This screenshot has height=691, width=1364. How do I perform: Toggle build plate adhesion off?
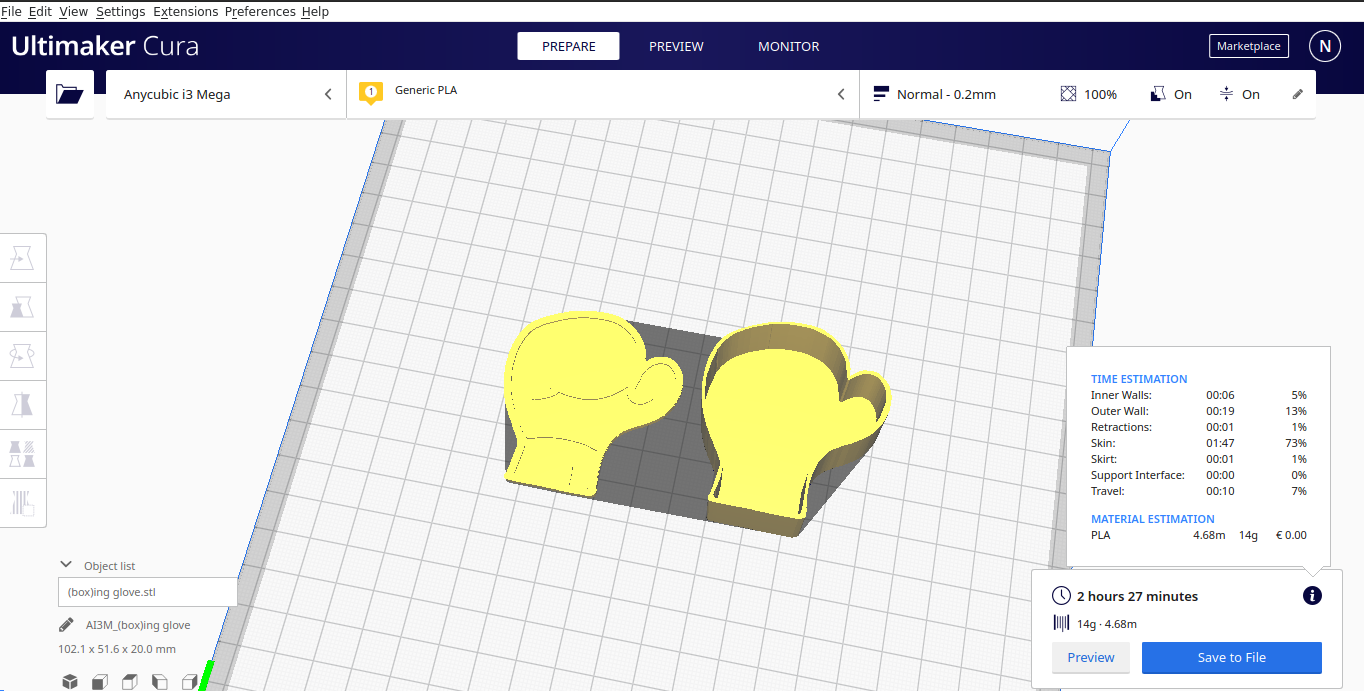(x=1240, y=93)
